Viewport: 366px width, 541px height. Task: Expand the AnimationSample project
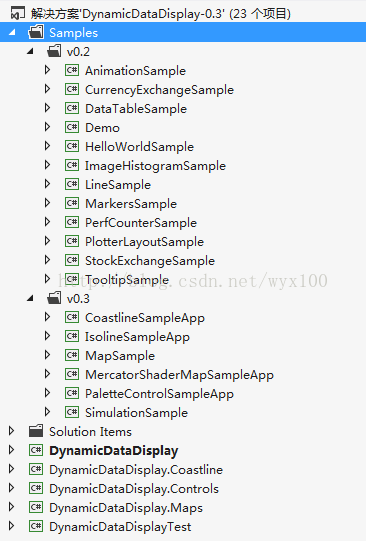click(48, 70)
